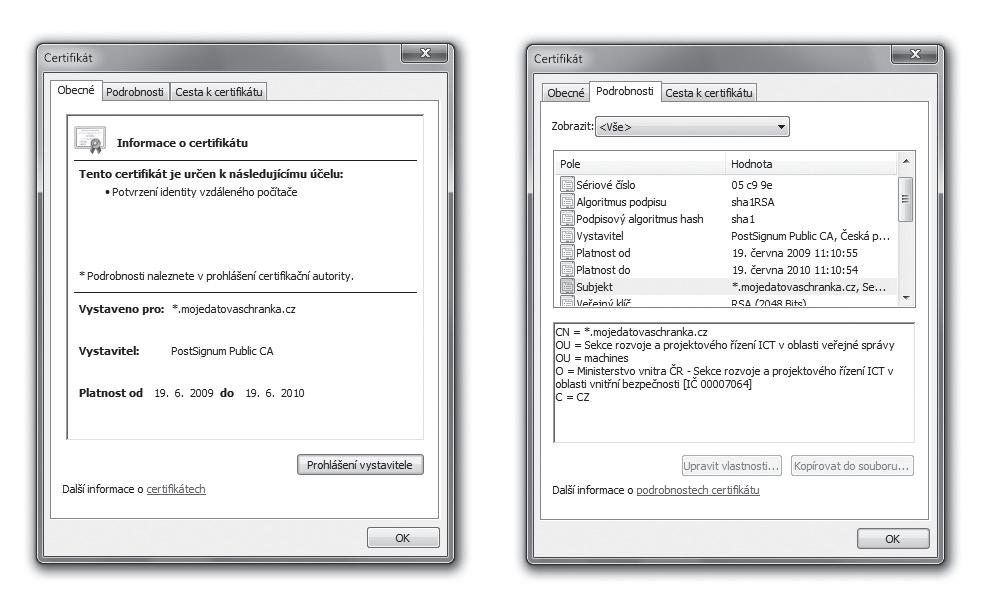Click the OU = machines line
This screenshot has width=994, height=607.
click(x=591, y=358)
